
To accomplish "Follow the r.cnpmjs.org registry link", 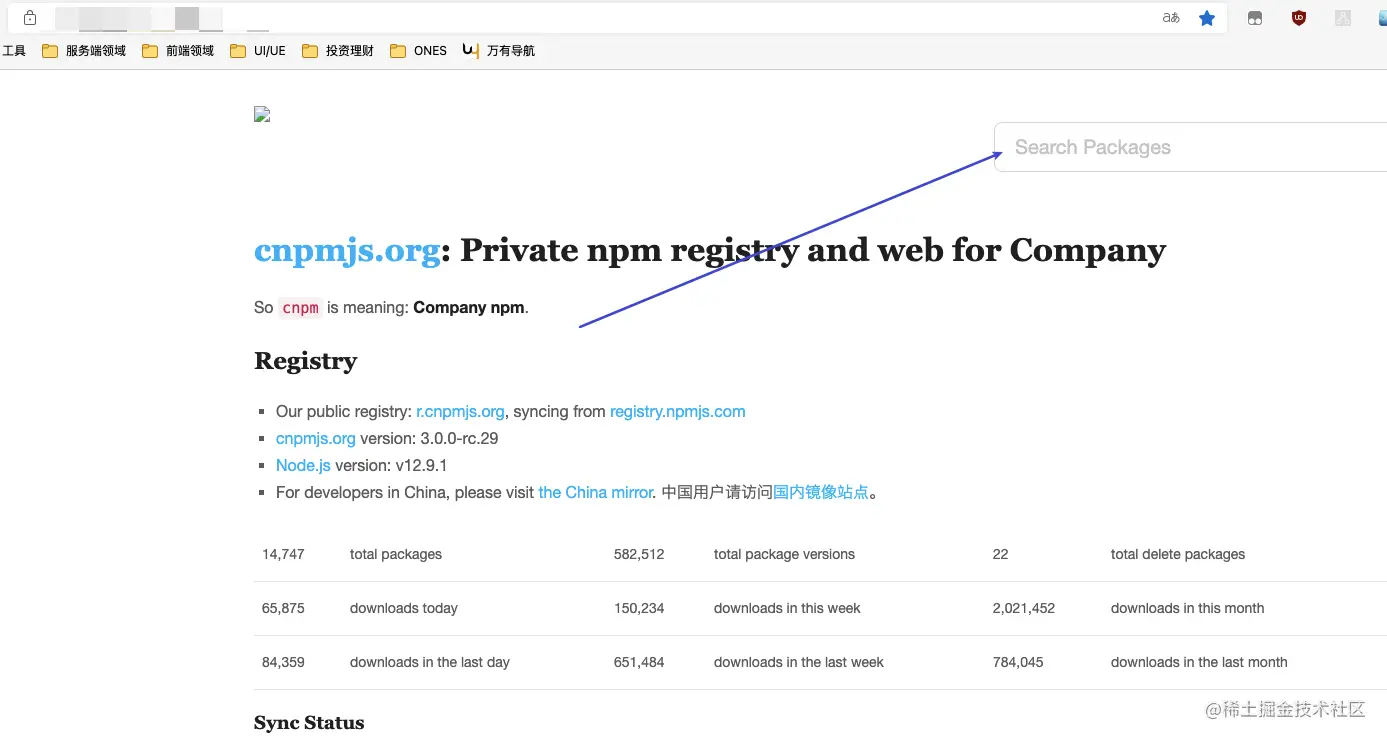I will click(x=460, y=411).
